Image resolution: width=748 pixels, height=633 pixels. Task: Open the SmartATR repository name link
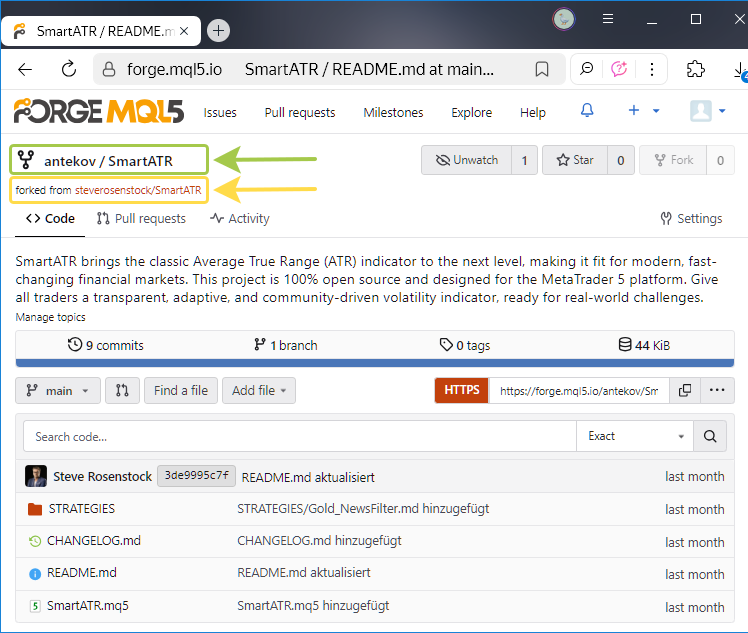[x=140, y=161]
